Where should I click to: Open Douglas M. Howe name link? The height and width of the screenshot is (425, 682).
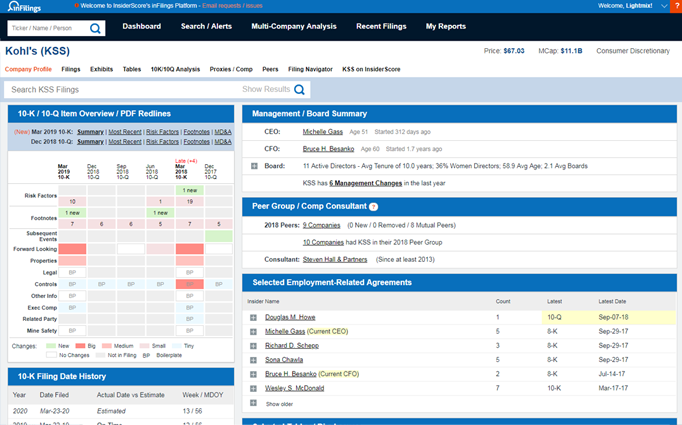coord(290,317)
